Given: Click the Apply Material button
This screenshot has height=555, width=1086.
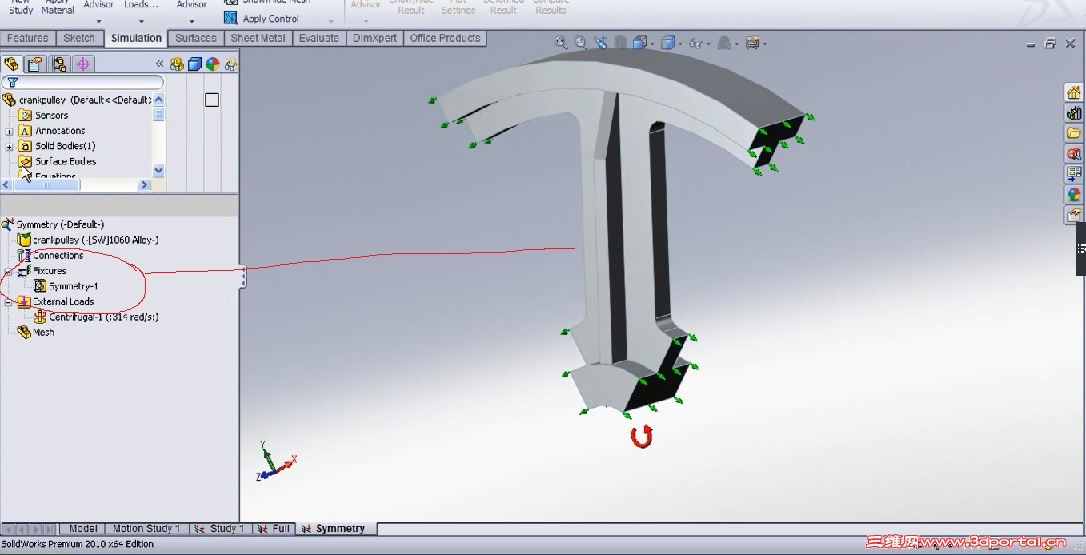Looking at the screenshot, I should pyautogui.click(x=58, y=7).
